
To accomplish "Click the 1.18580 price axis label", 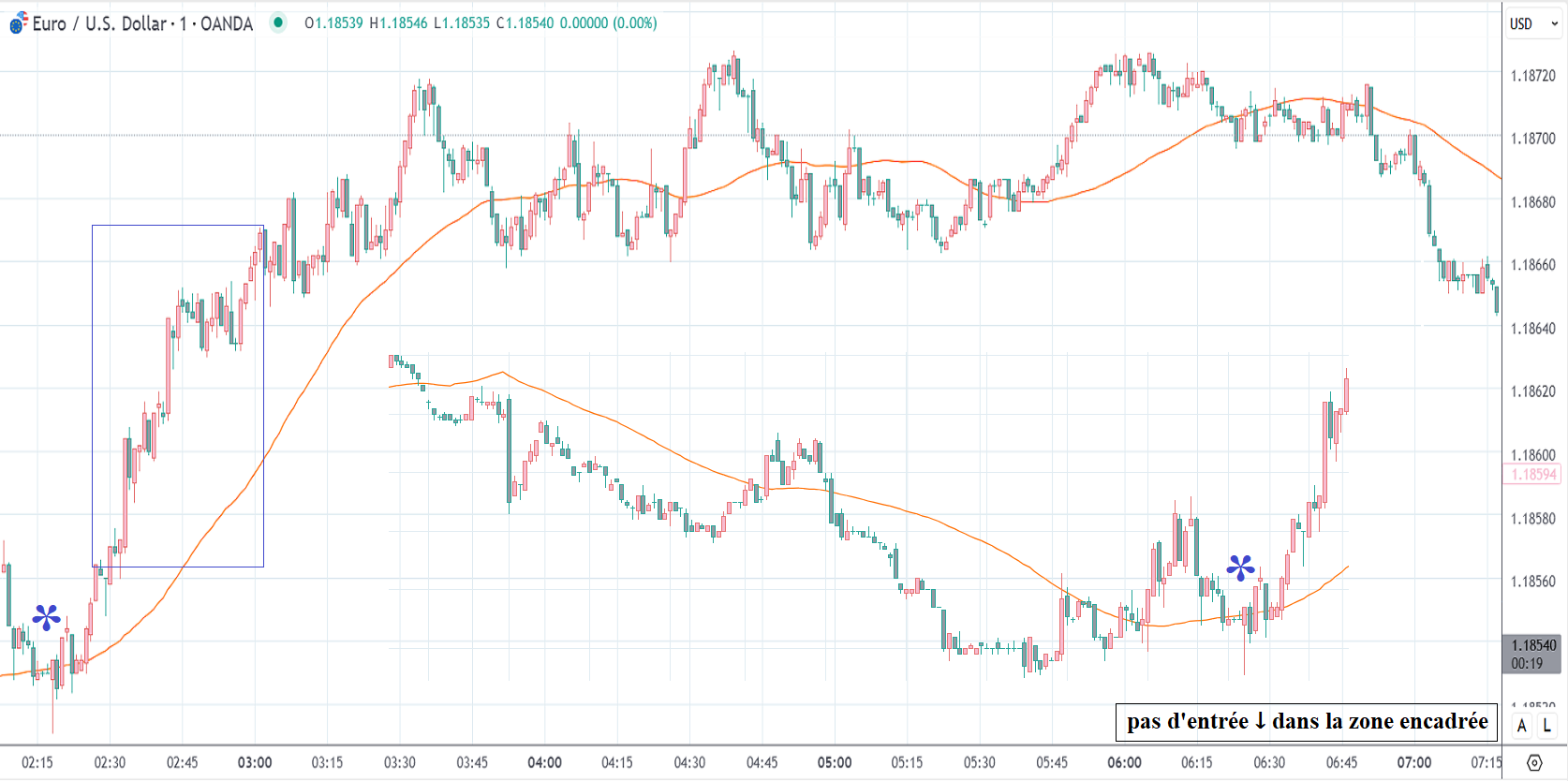I will tap(1532, 519).
